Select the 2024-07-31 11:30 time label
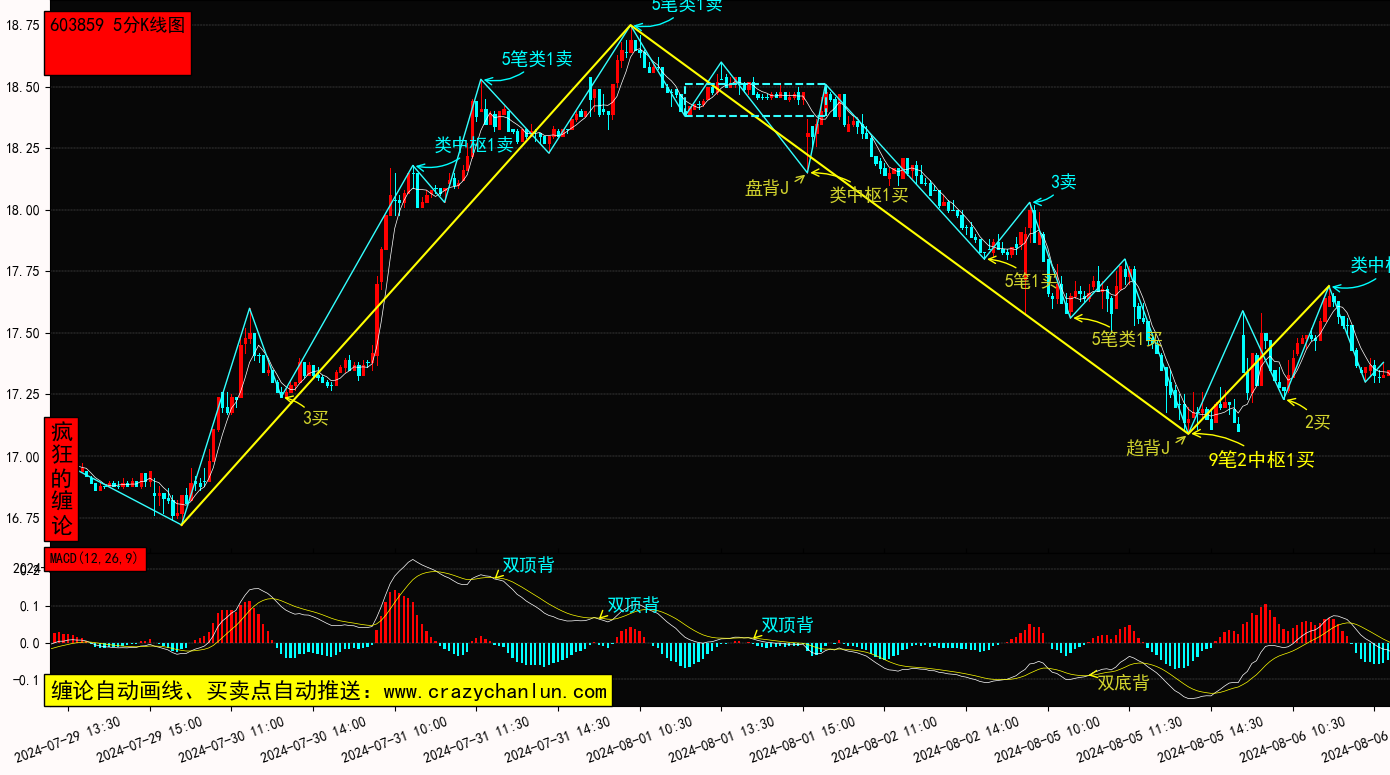This screenshot has height=775, width=1390. tap(477, 738)
